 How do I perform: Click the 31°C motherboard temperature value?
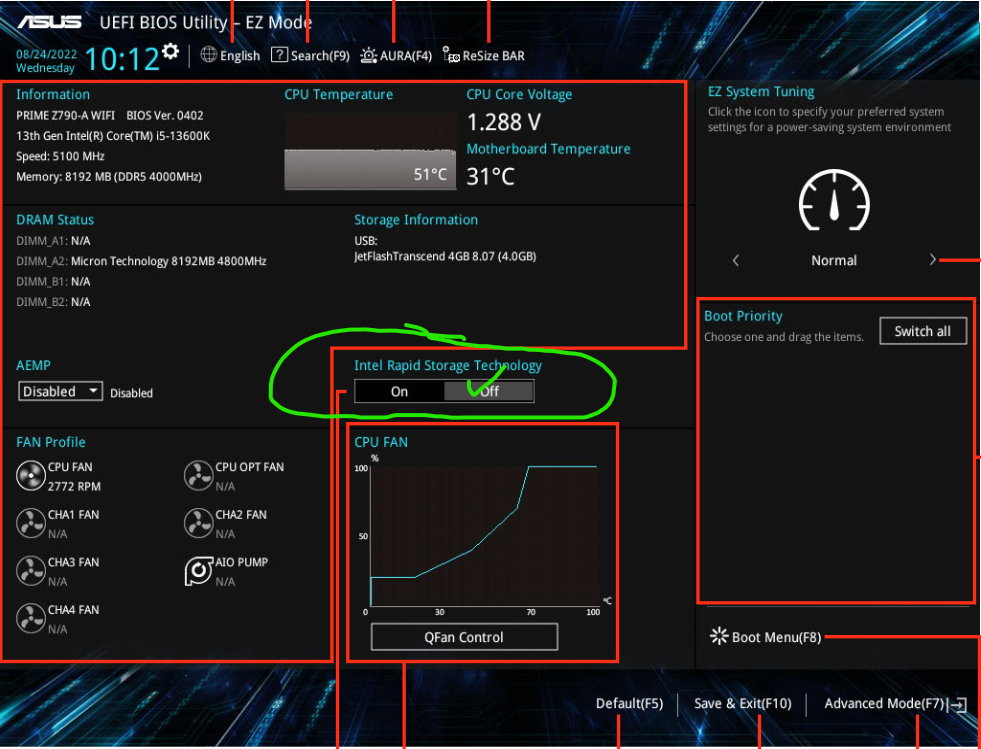490,176
